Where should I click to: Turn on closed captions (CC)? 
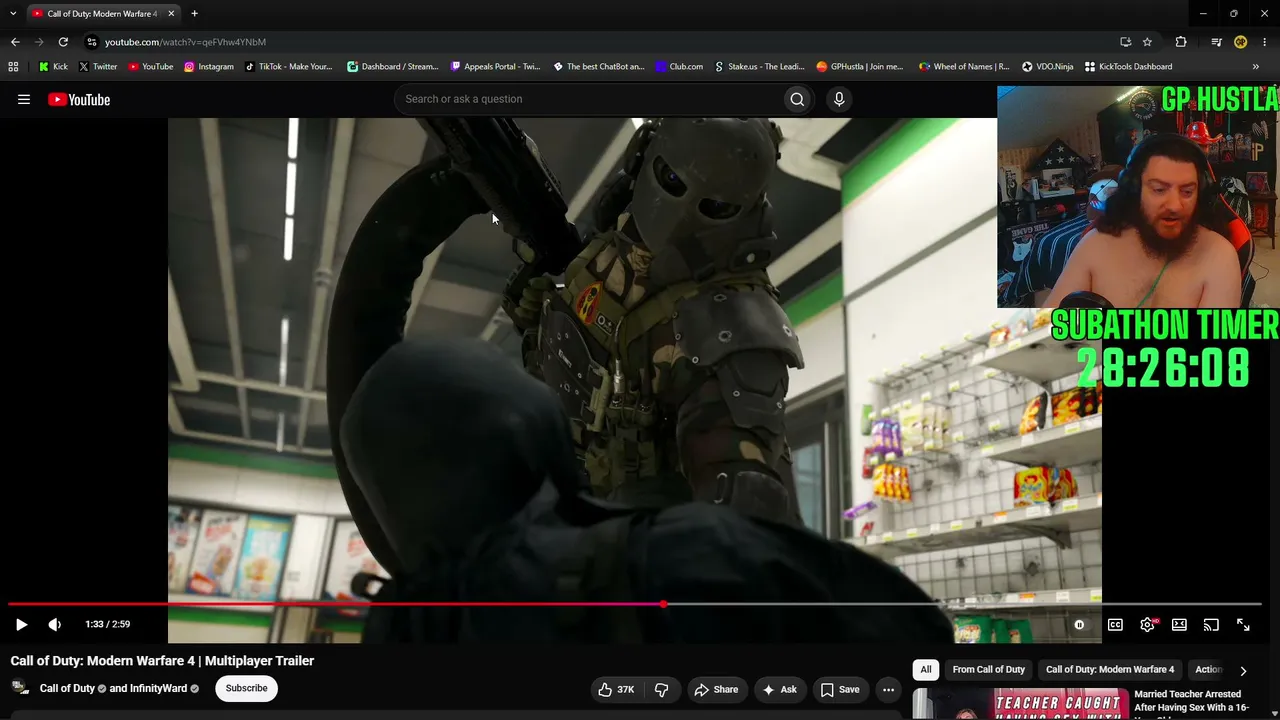point(1115,625)
